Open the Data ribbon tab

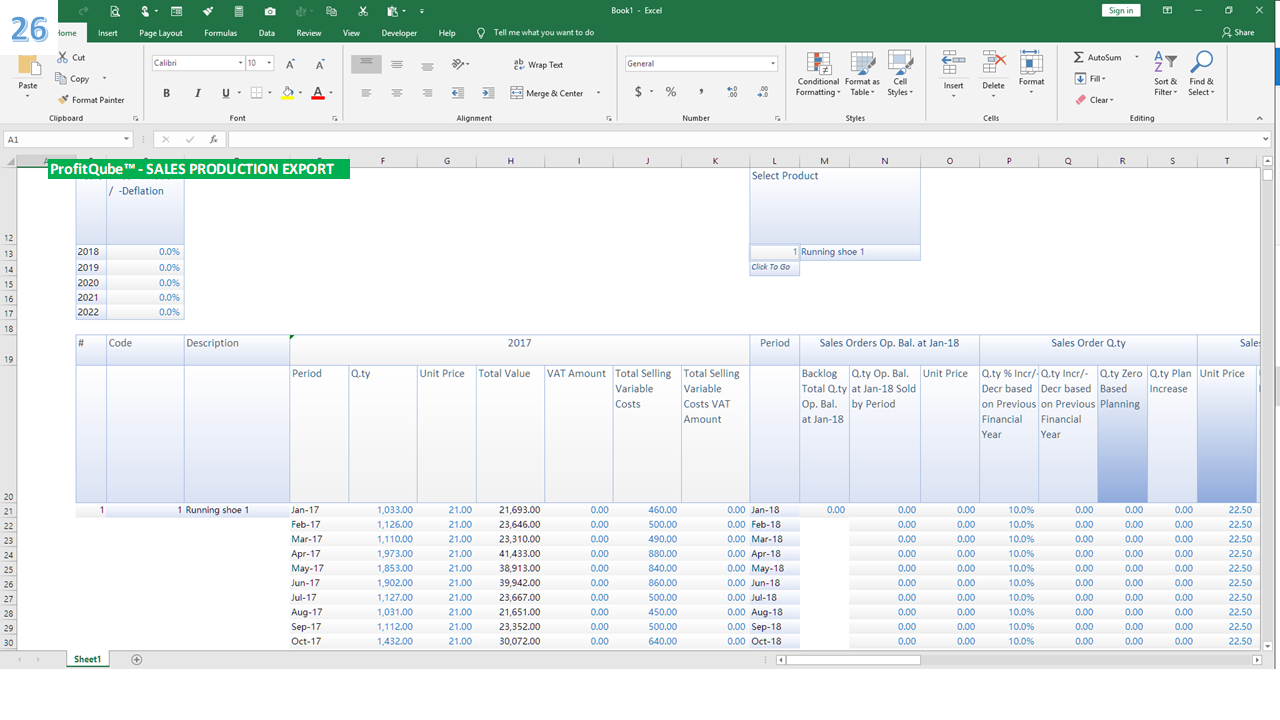click(x=267, y=33)
